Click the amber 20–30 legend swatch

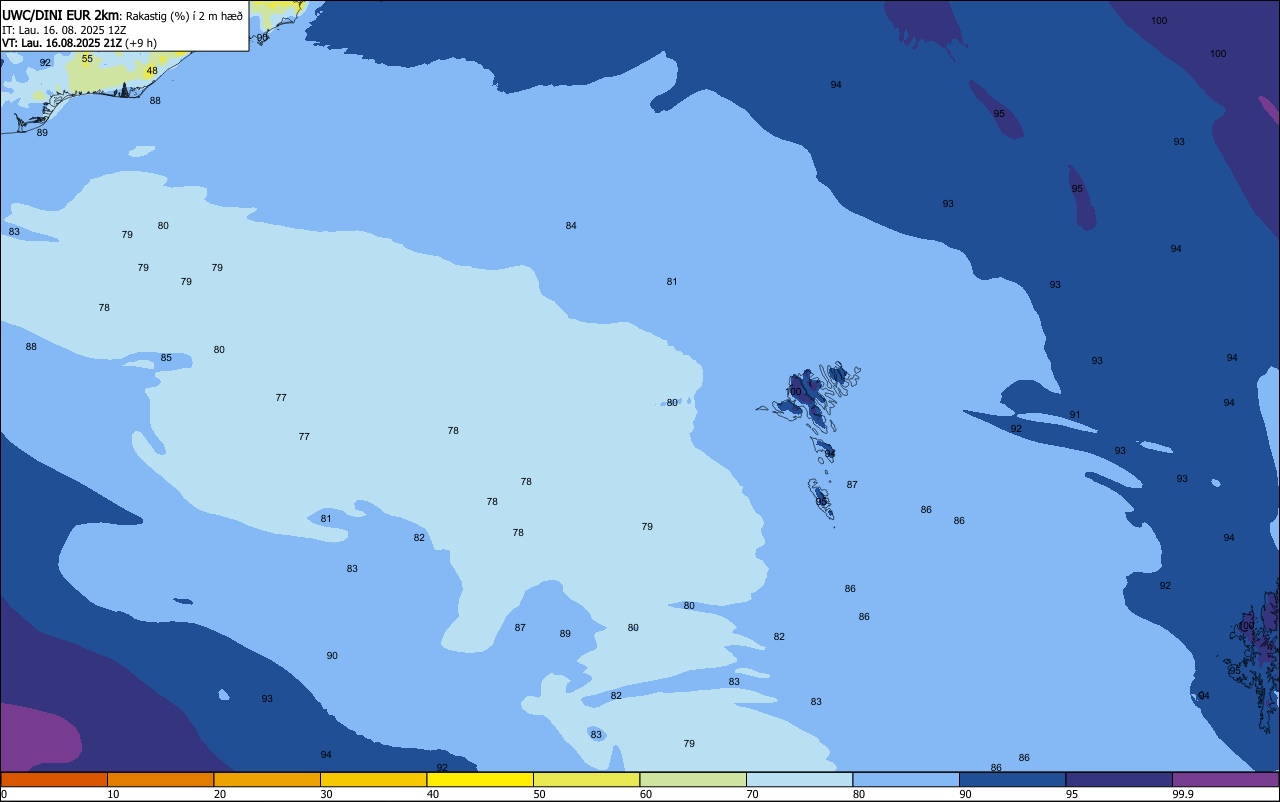coord(267,779)
